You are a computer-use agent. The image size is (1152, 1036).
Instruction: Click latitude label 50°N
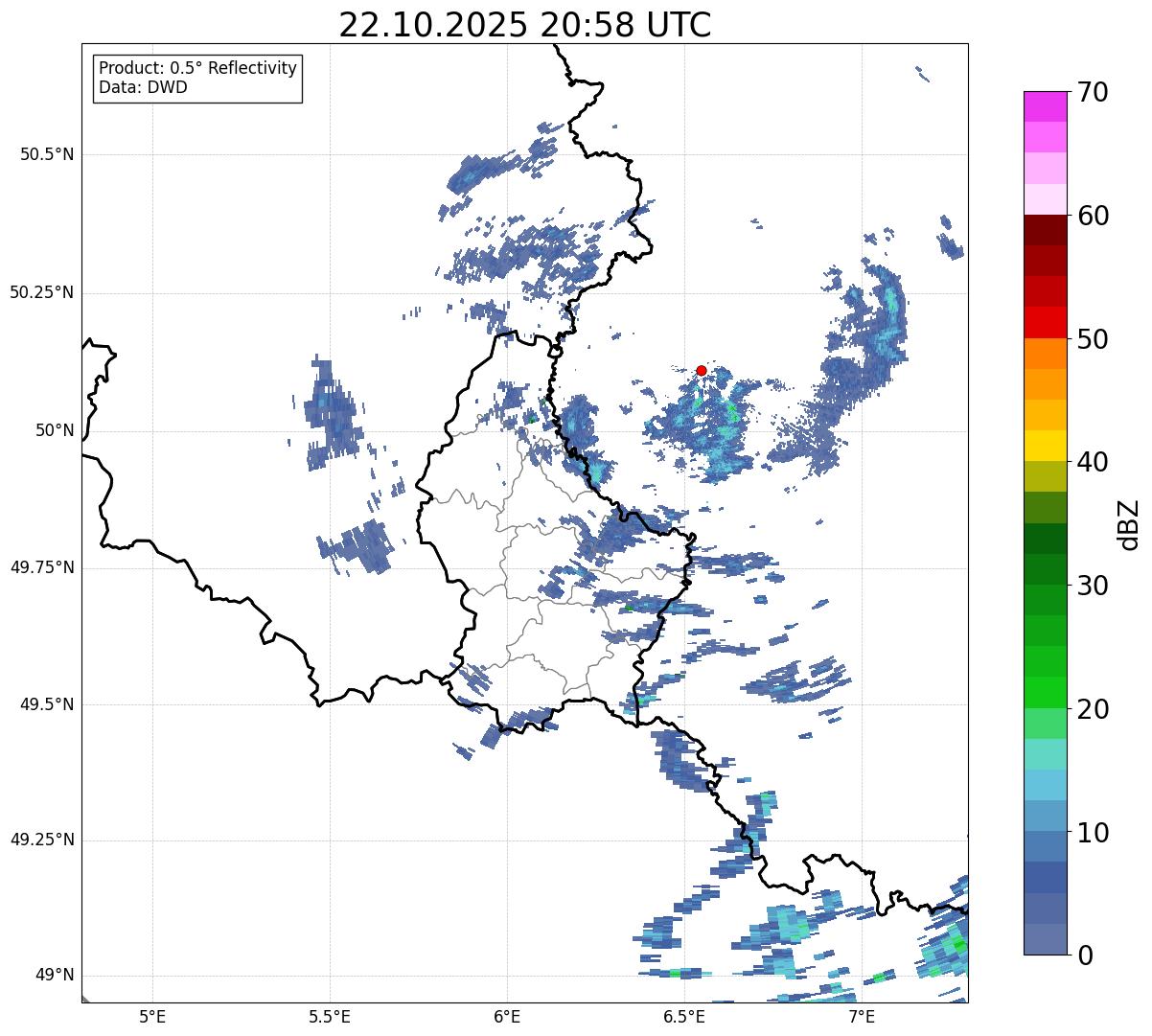(54, 430)
